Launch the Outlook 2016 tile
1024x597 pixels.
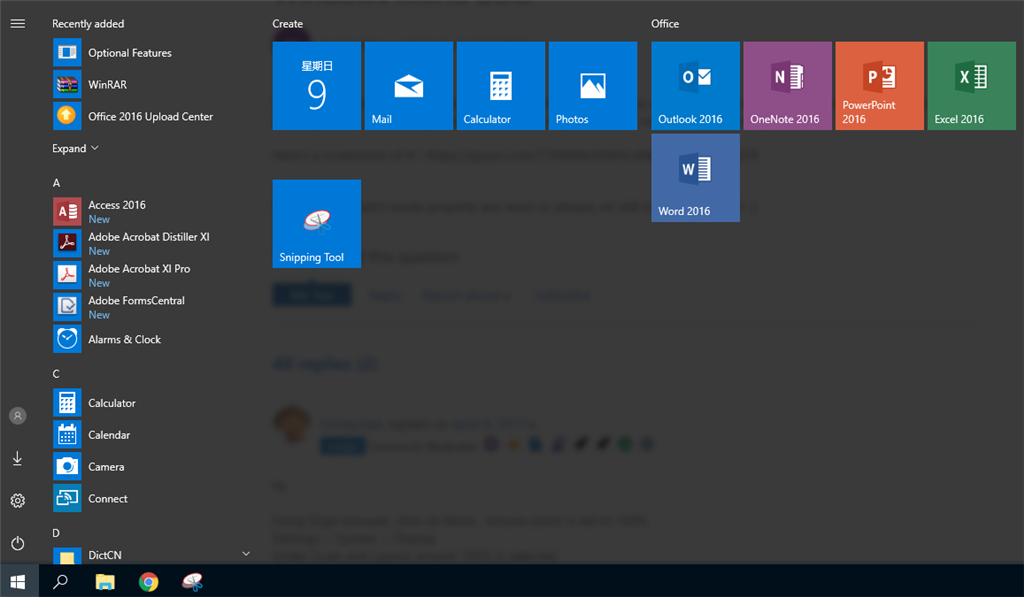point(696,86)
